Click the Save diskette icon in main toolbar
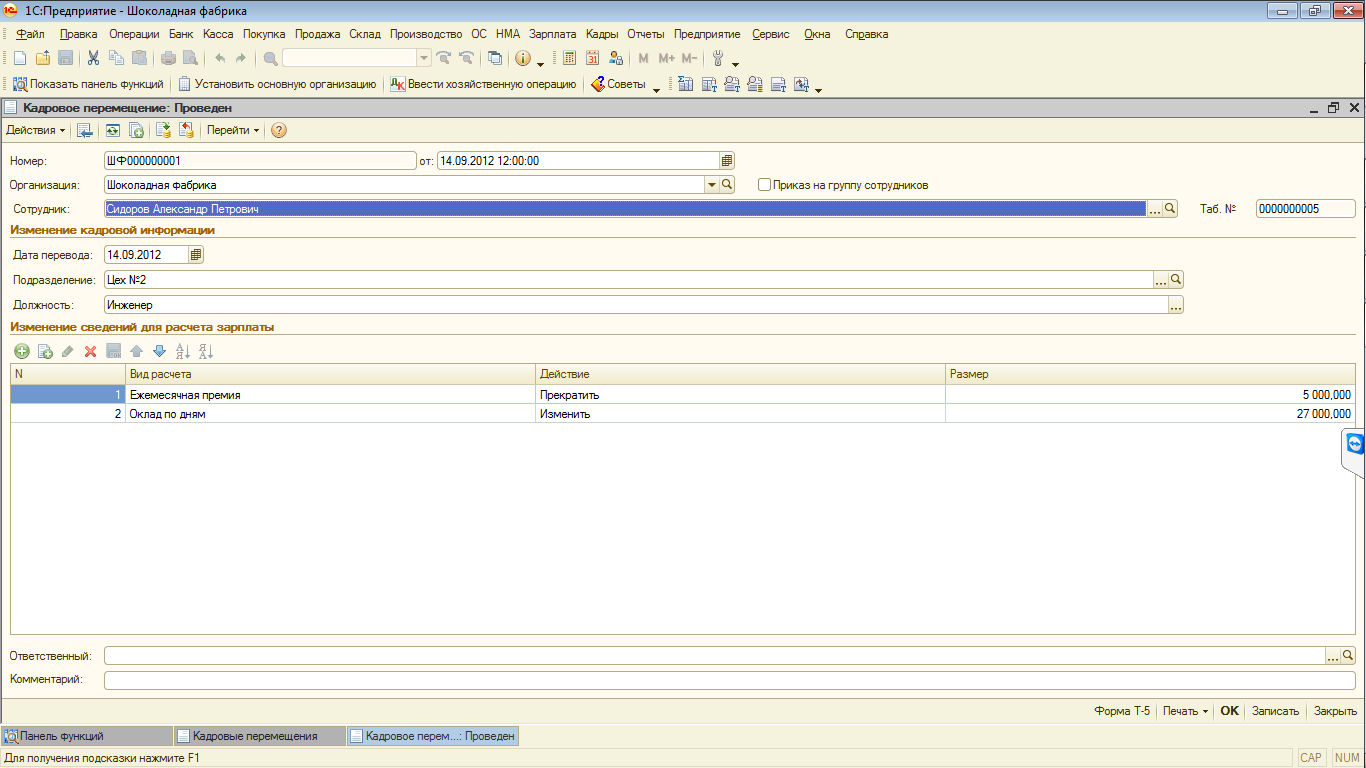The image size is (1366, 768). 65,58
